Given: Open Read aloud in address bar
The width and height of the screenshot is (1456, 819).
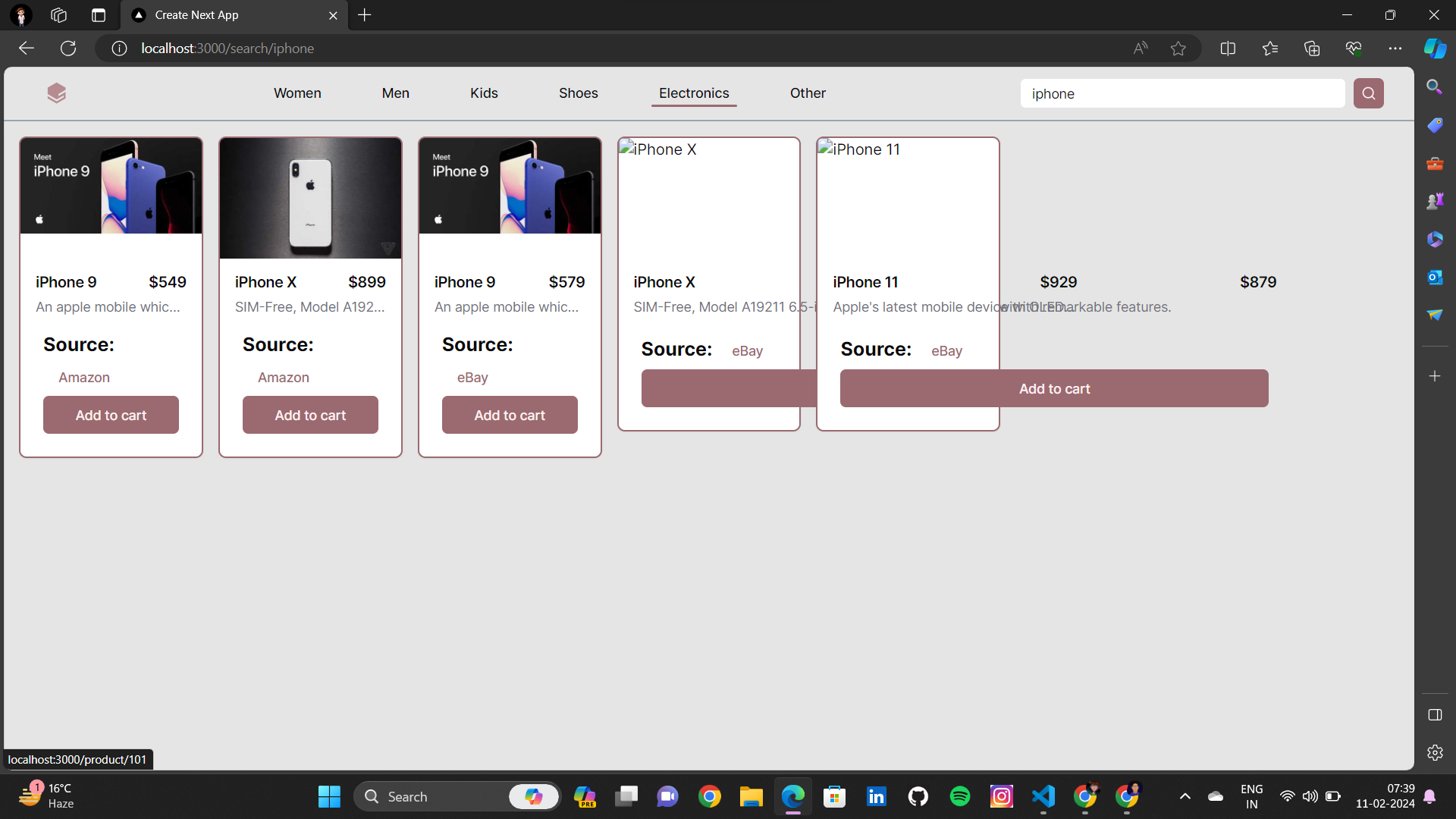Looking at the screenshot, I should click(x=1141, y=49).
